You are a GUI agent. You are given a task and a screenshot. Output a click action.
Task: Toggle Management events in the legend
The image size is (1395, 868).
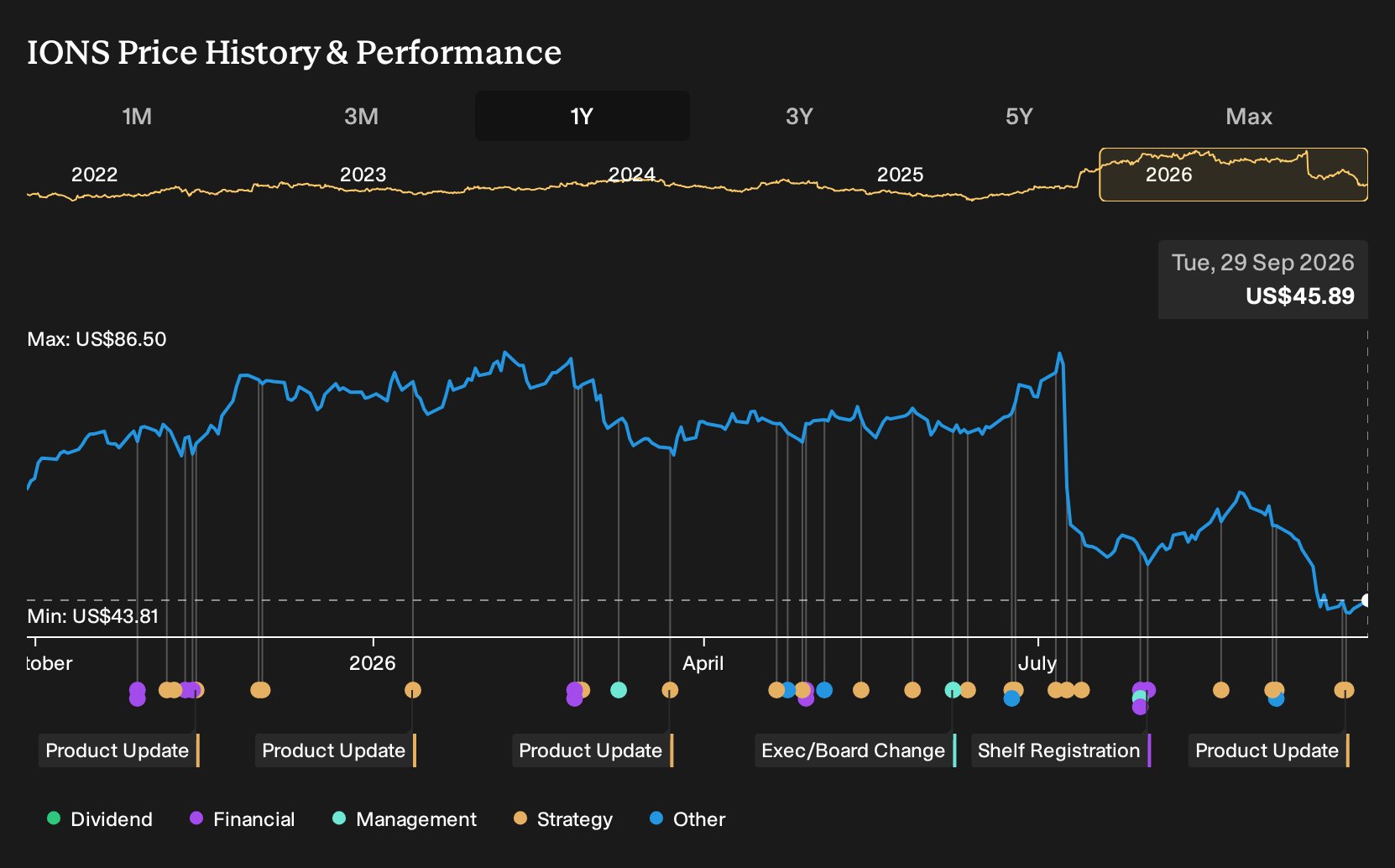tap(405, 819)
